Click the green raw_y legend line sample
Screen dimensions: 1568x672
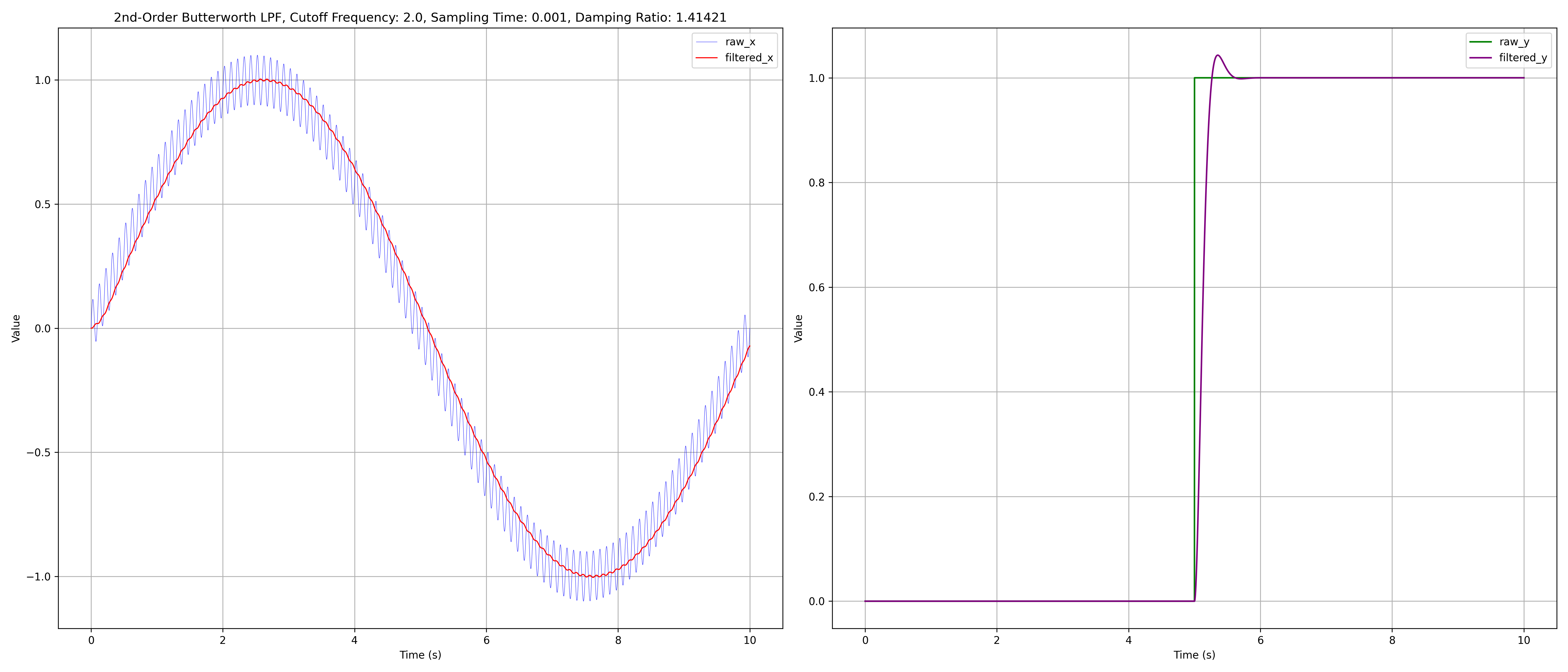point(1480,42)
